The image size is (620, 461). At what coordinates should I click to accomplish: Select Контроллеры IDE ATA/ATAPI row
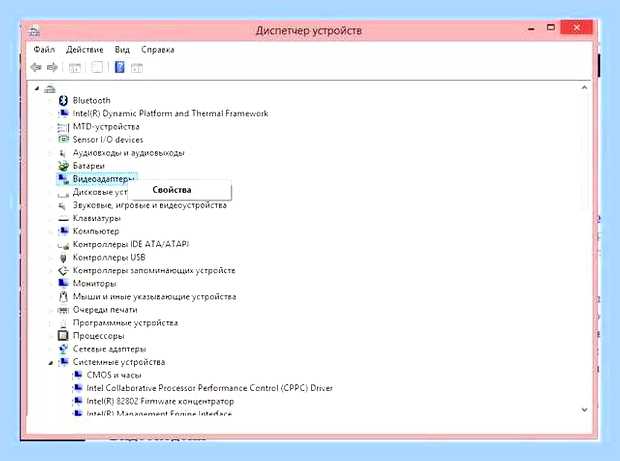(131, 244)
